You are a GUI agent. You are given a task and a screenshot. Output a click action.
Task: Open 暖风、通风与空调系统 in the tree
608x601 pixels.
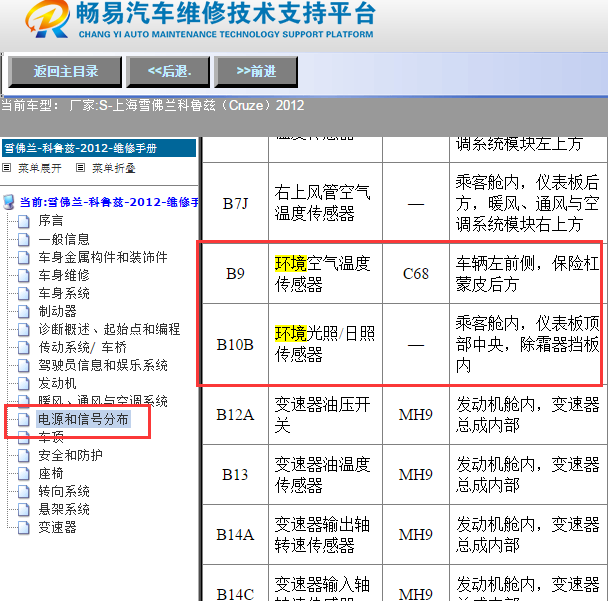(x=103, y=401)
